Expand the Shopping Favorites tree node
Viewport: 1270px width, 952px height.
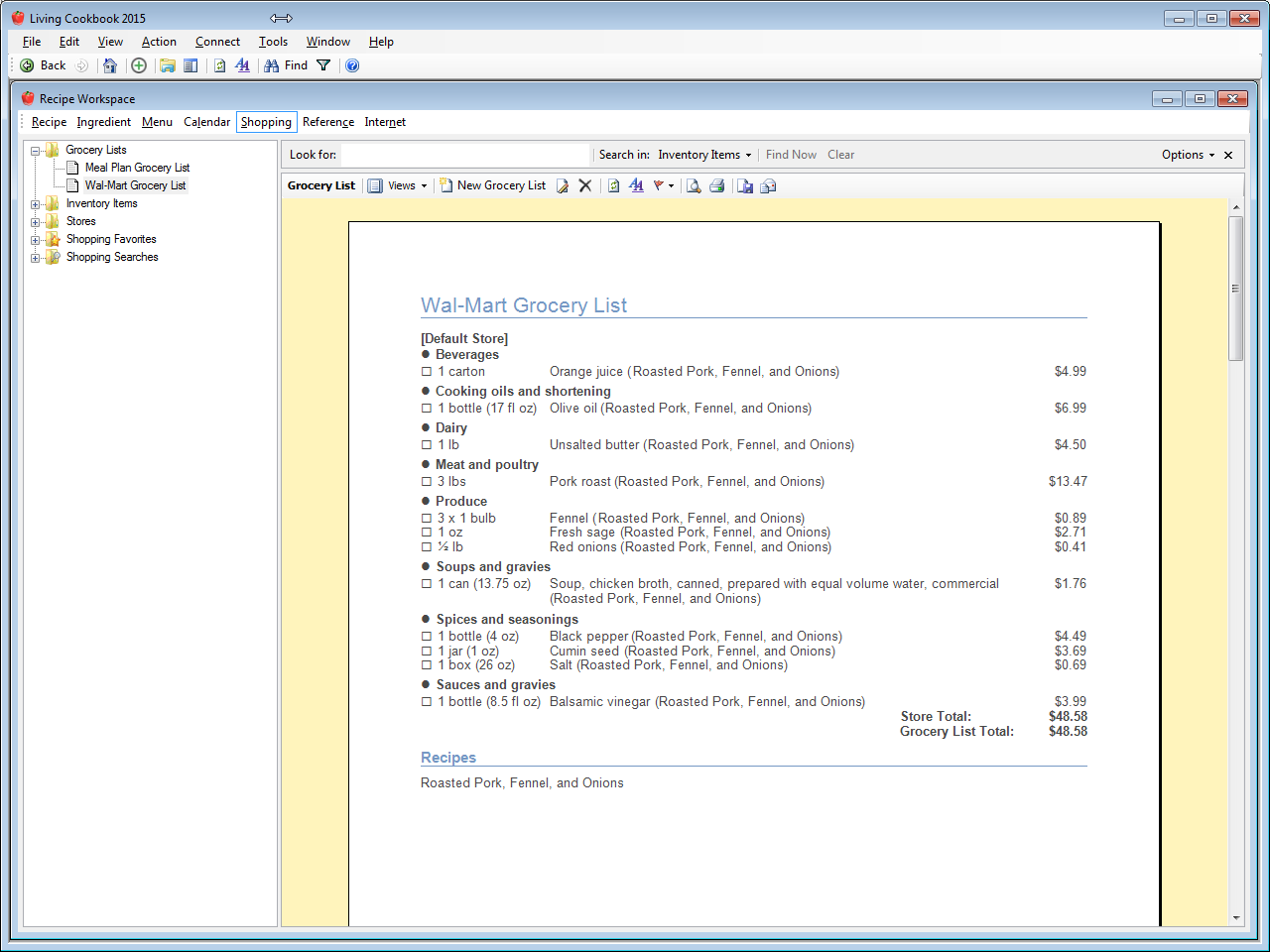[35, 240]
